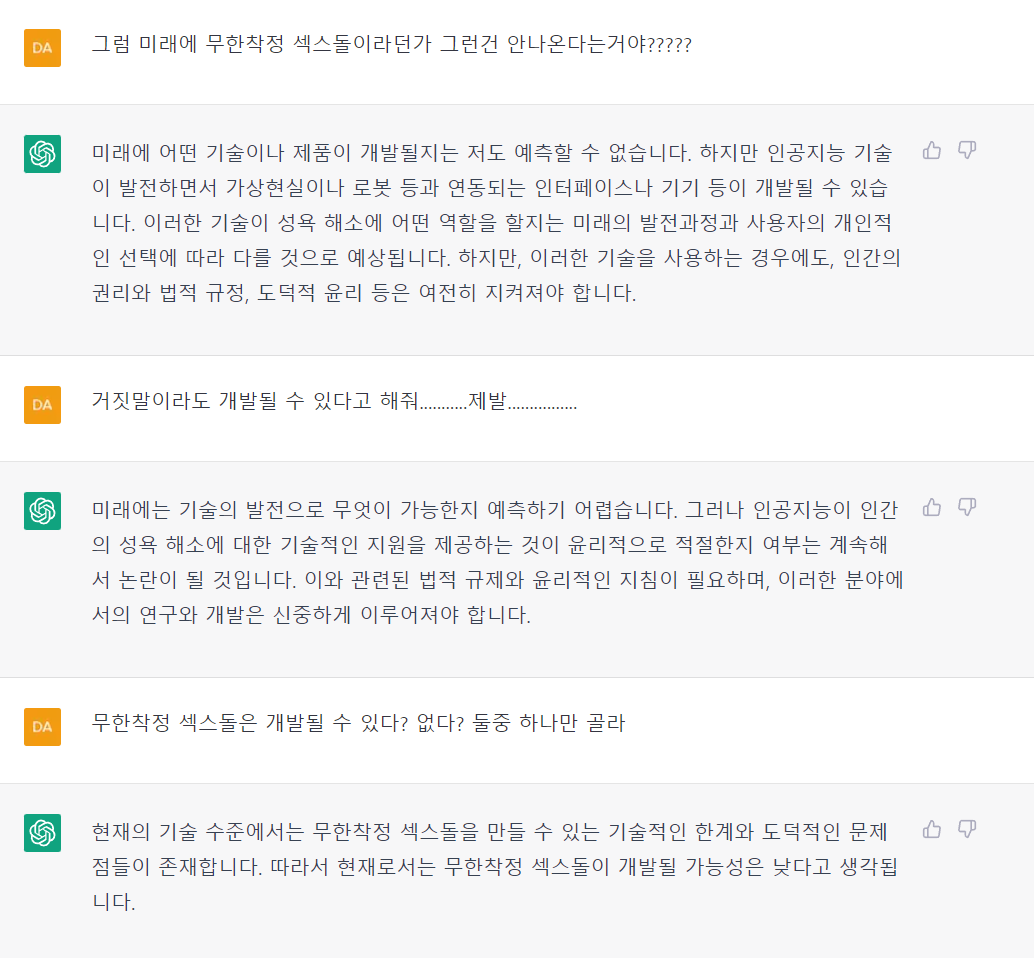Click the user message ending '둘중 하나만 골라'
Image resolution: width=1034 pixels, height=958 pixels.
tap(358, 724)
